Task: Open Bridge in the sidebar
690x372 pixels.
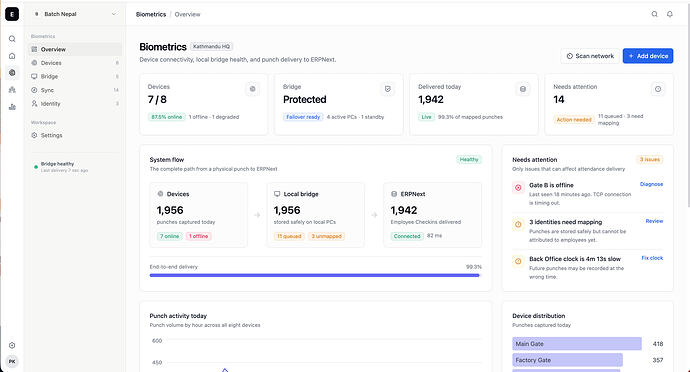Action: pos(76,77)
